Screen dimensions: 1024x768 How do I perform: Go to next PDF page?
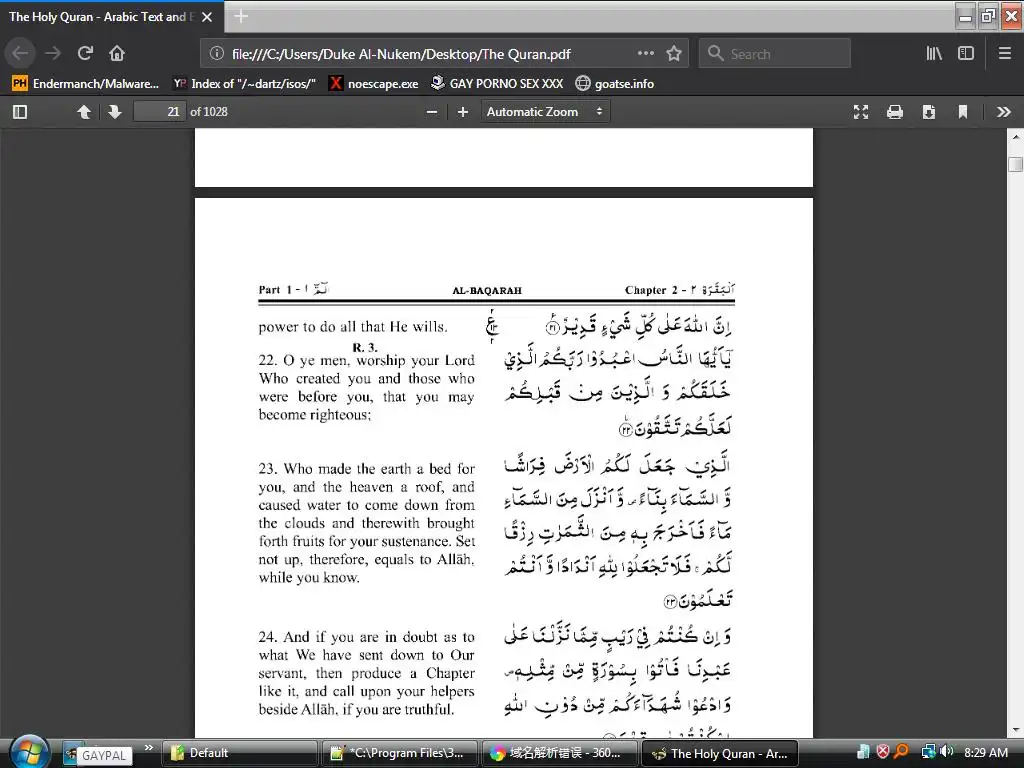115,112
